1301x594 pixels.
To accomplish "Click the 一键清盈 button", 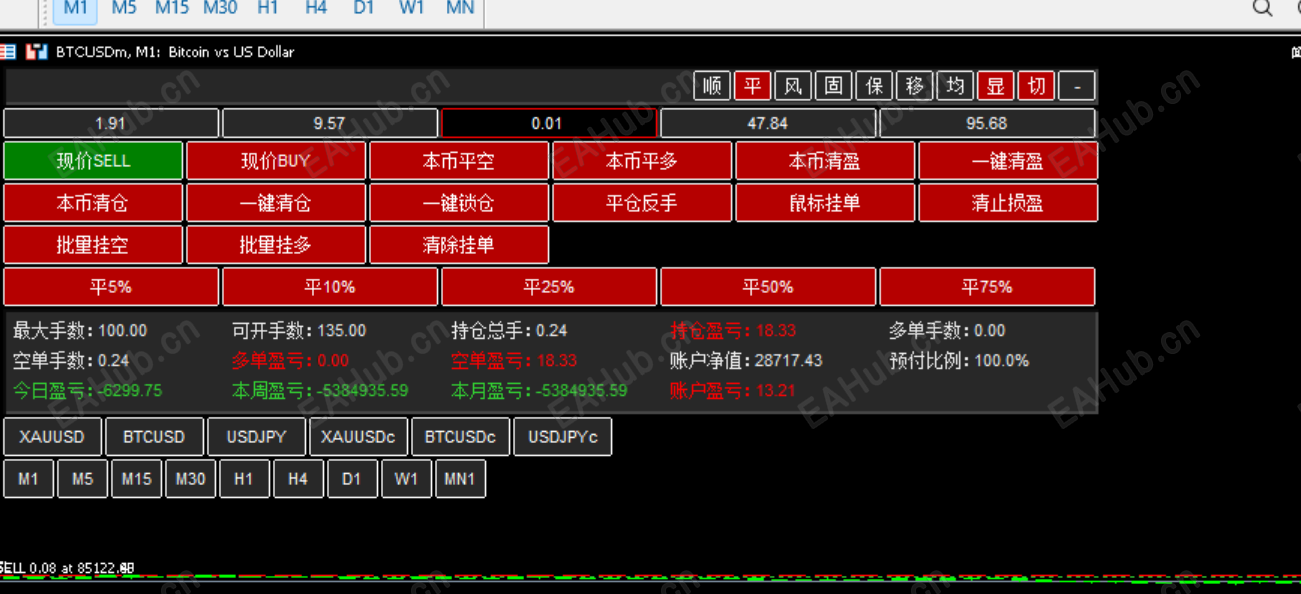I will [x=1008, y=161].
